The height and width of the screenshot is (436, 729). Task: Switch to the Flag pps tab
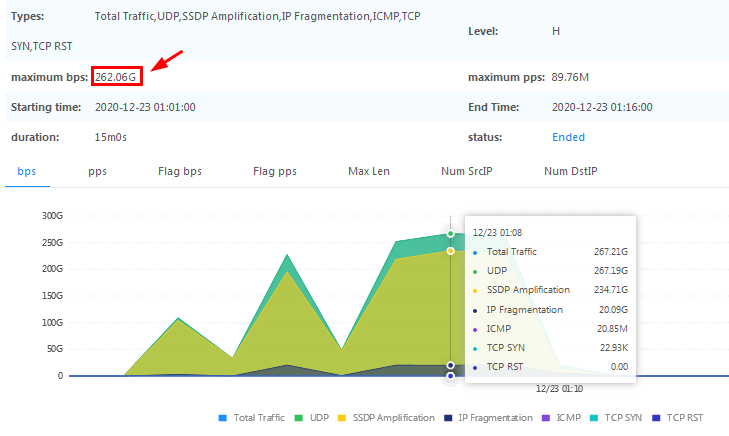[x=275, y=171]
